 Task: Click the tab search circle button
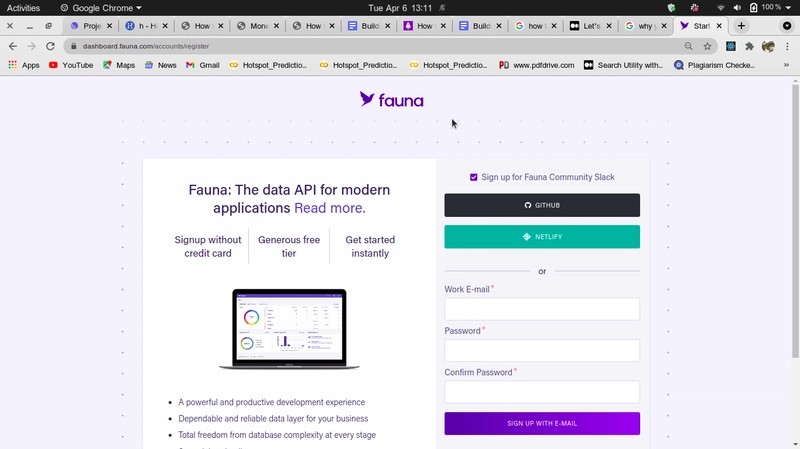pyautogui.click(x=787, y=26)
